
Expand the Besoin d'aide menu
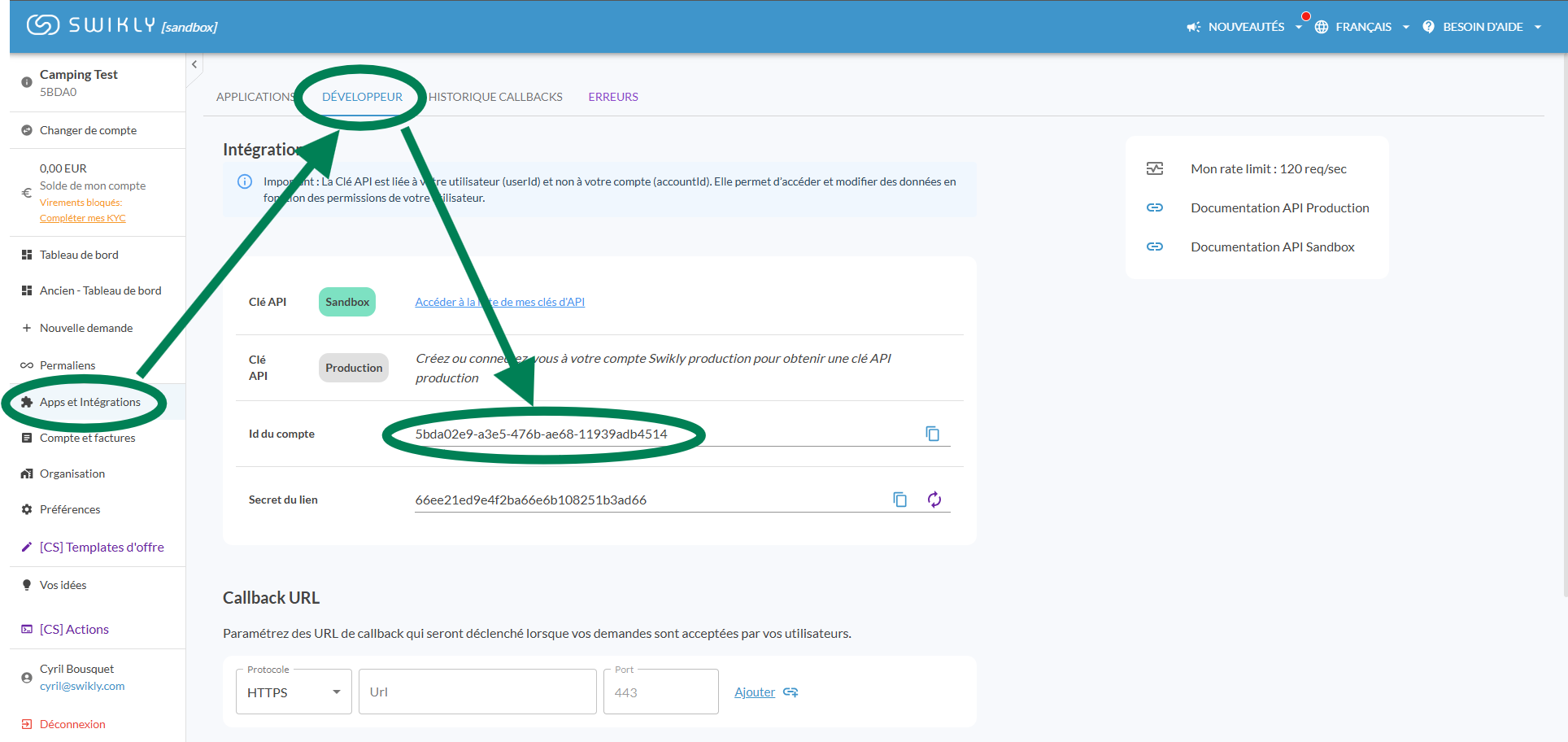point(1482,27)
